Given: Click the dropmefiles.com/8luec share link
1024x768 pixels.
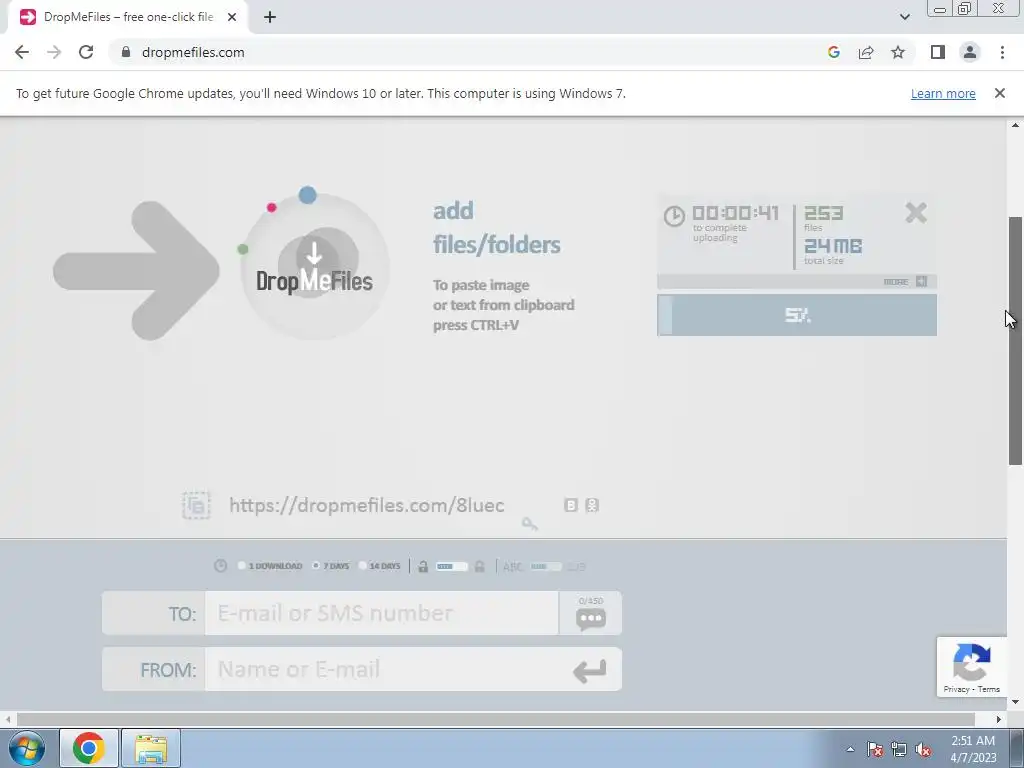Looking at the screenshot, I should (x=366, y=505).
